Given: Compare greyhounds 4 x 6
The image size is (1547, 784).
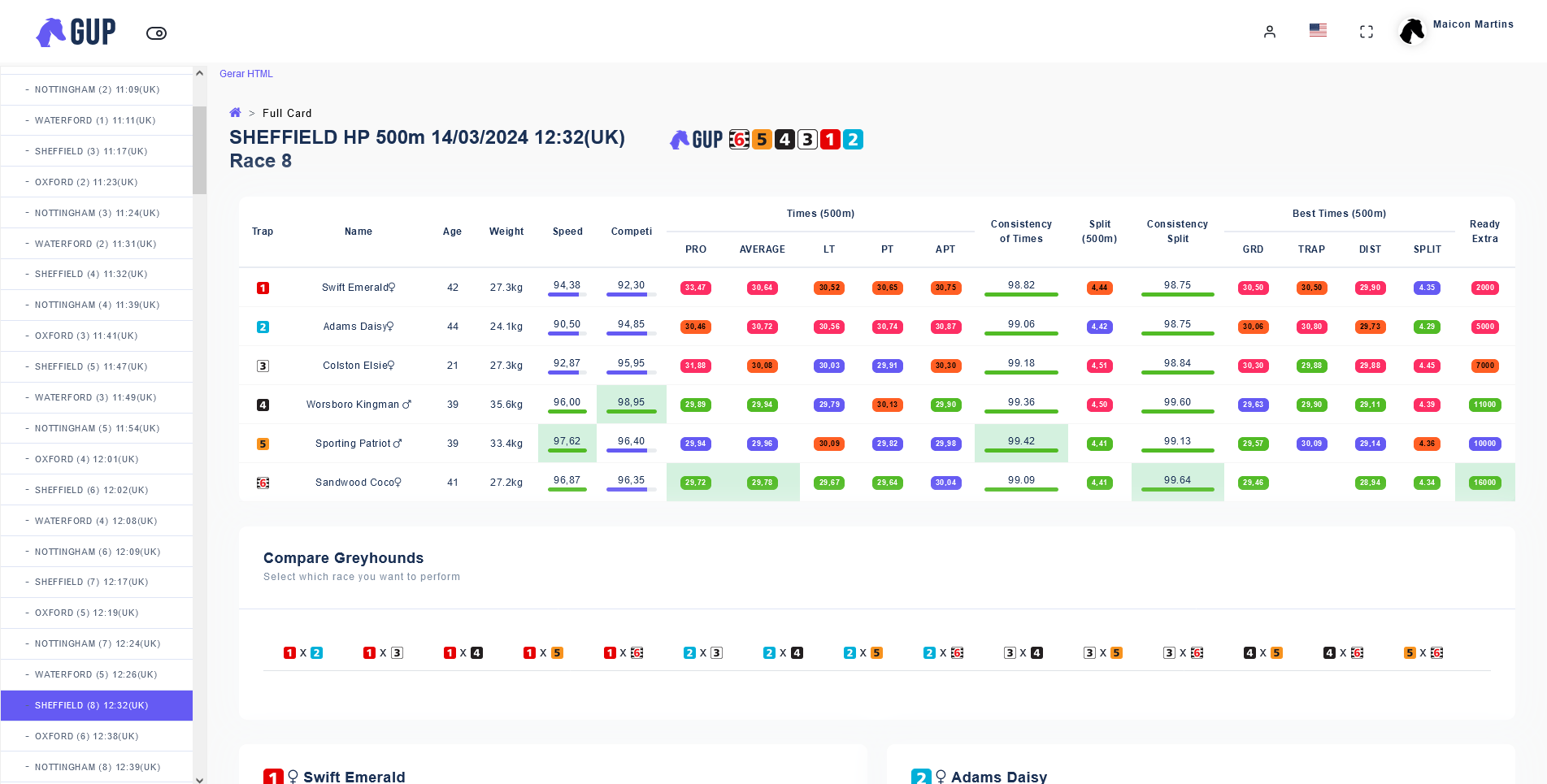Looking at the screenshot, I should point(1343,652).
